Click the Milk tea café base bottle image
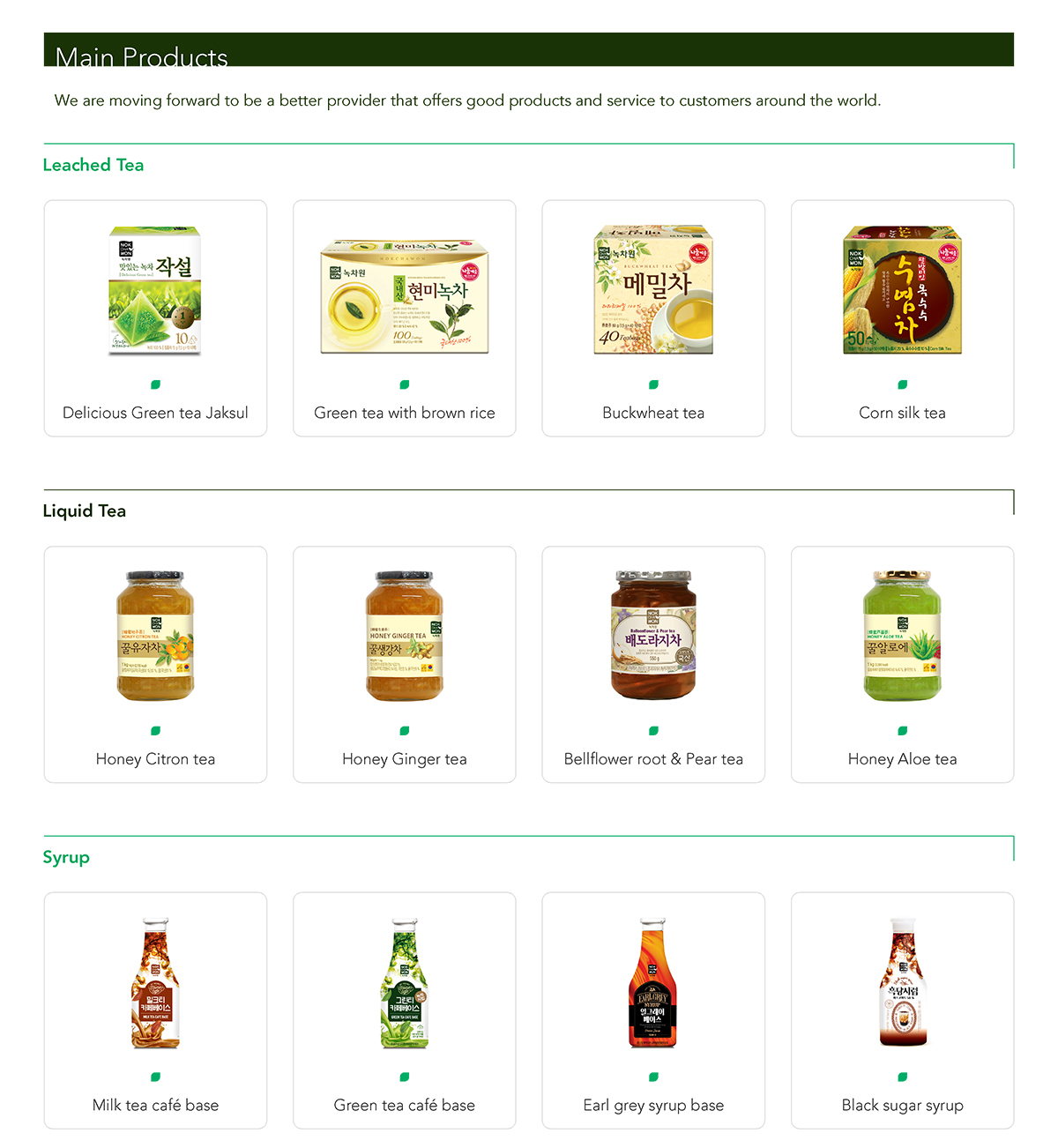 (x=155, y=983)
